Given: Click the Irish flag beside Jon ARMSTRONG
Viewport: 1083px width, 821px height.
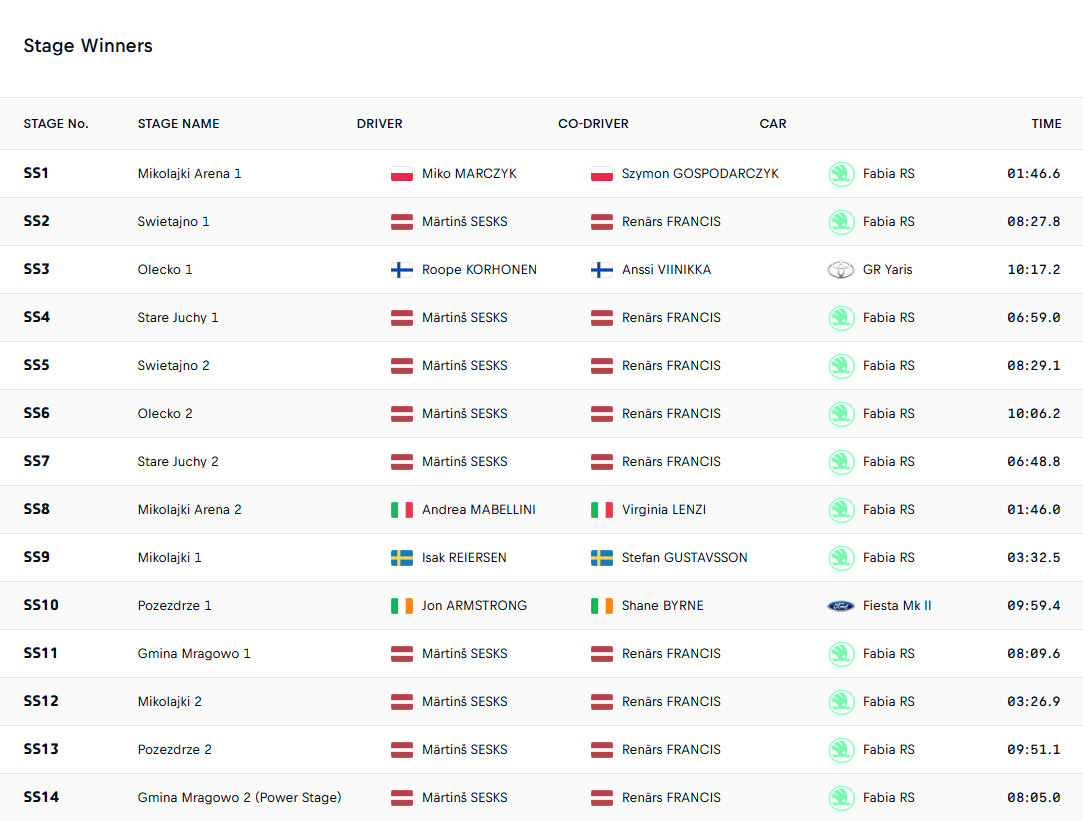Looking at the screenshot, I should point(401,606).
